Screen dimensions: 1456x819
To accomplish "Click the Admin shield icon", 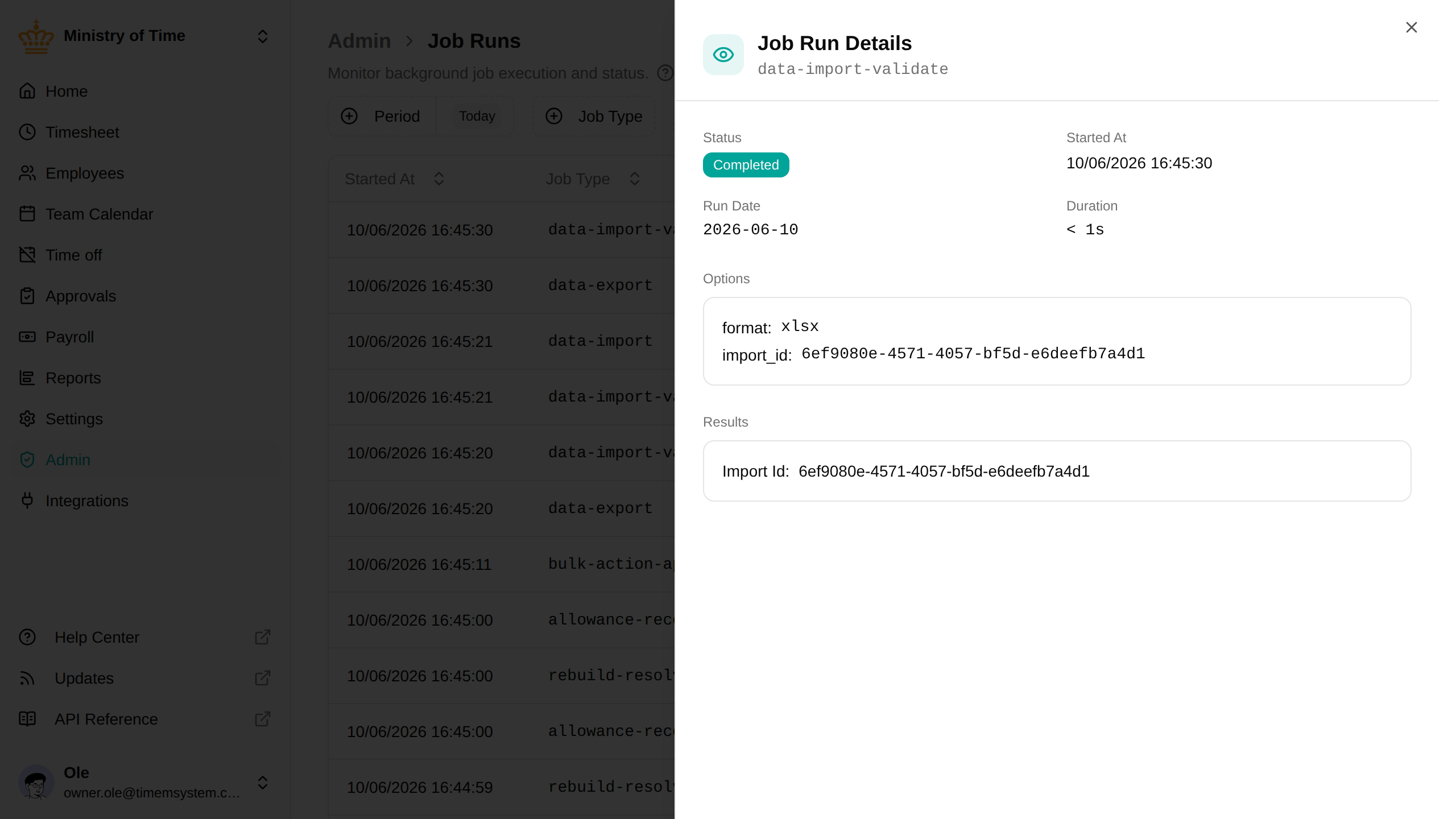I will 27,460.
